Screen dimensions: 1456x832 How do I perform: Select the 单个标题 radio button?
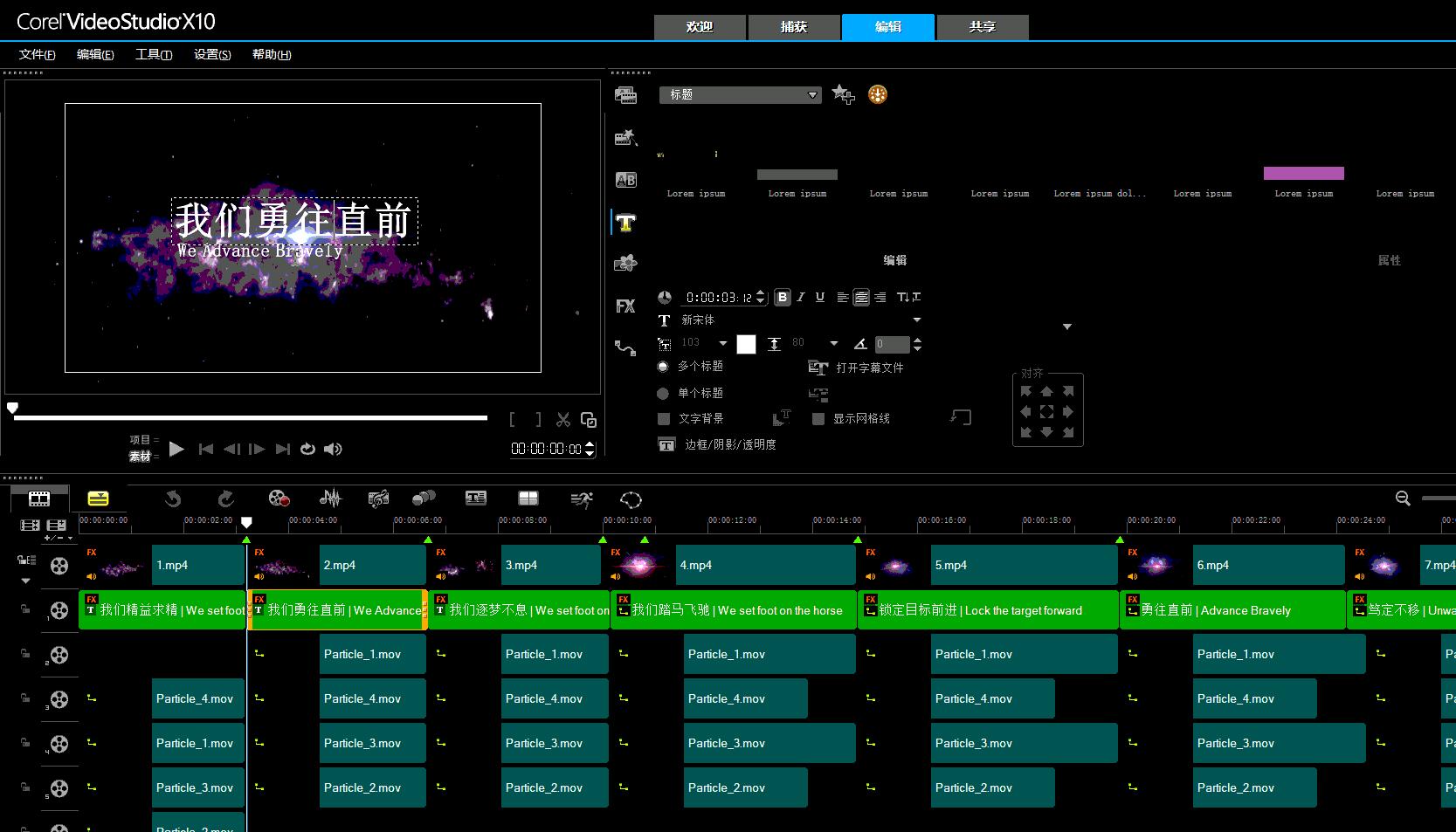pyautogui.click(x=663, y=394)
